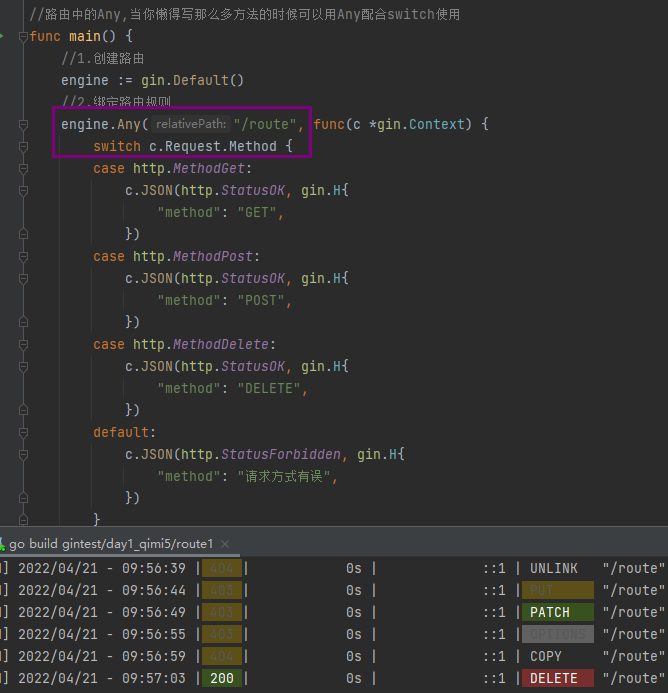668x693 pixels.
Task: Click fold end marker after "GET" block
Action: 24,234
